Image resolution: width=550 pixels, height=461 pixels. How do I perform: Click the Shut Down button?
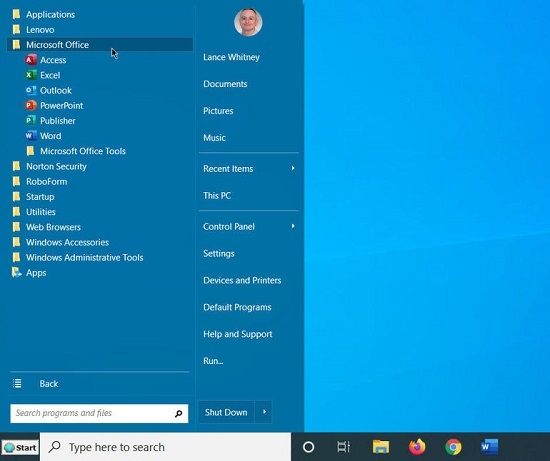tap(226, 412)
